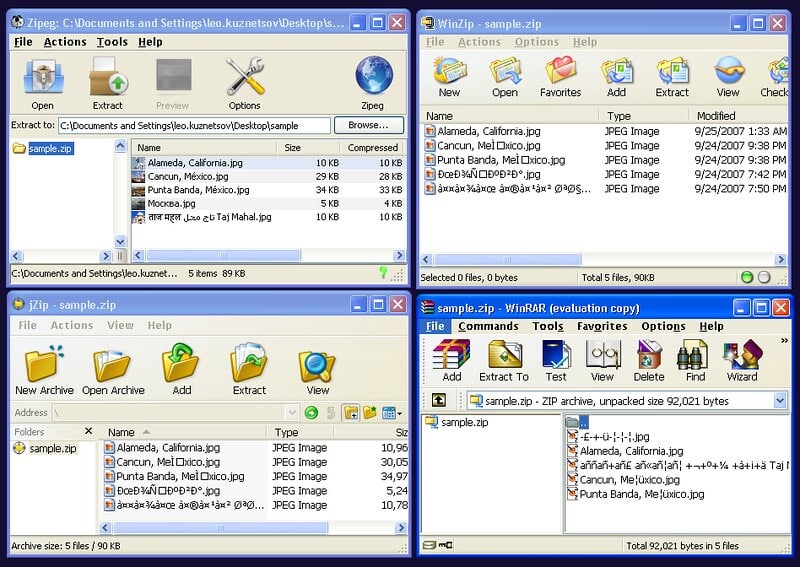The width and height of the screenshot is (800, 567).
Task: Select Alameda, California.jpg in WinRAR
Action: pyautogui.click(x=631, y=451)
